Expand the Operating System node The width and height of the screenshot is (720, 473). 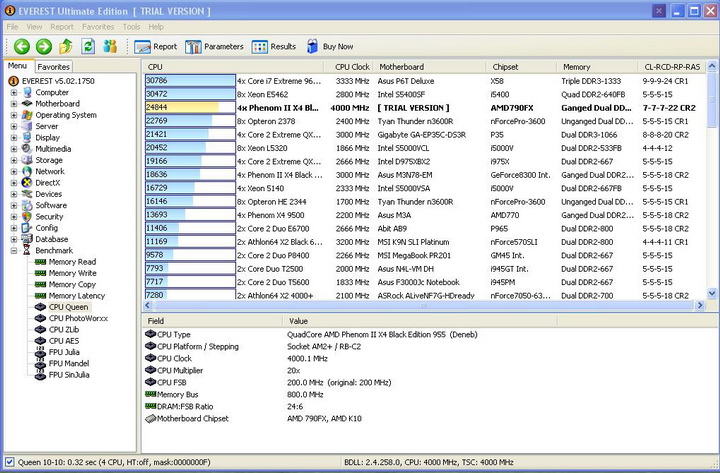coord(14,115)
